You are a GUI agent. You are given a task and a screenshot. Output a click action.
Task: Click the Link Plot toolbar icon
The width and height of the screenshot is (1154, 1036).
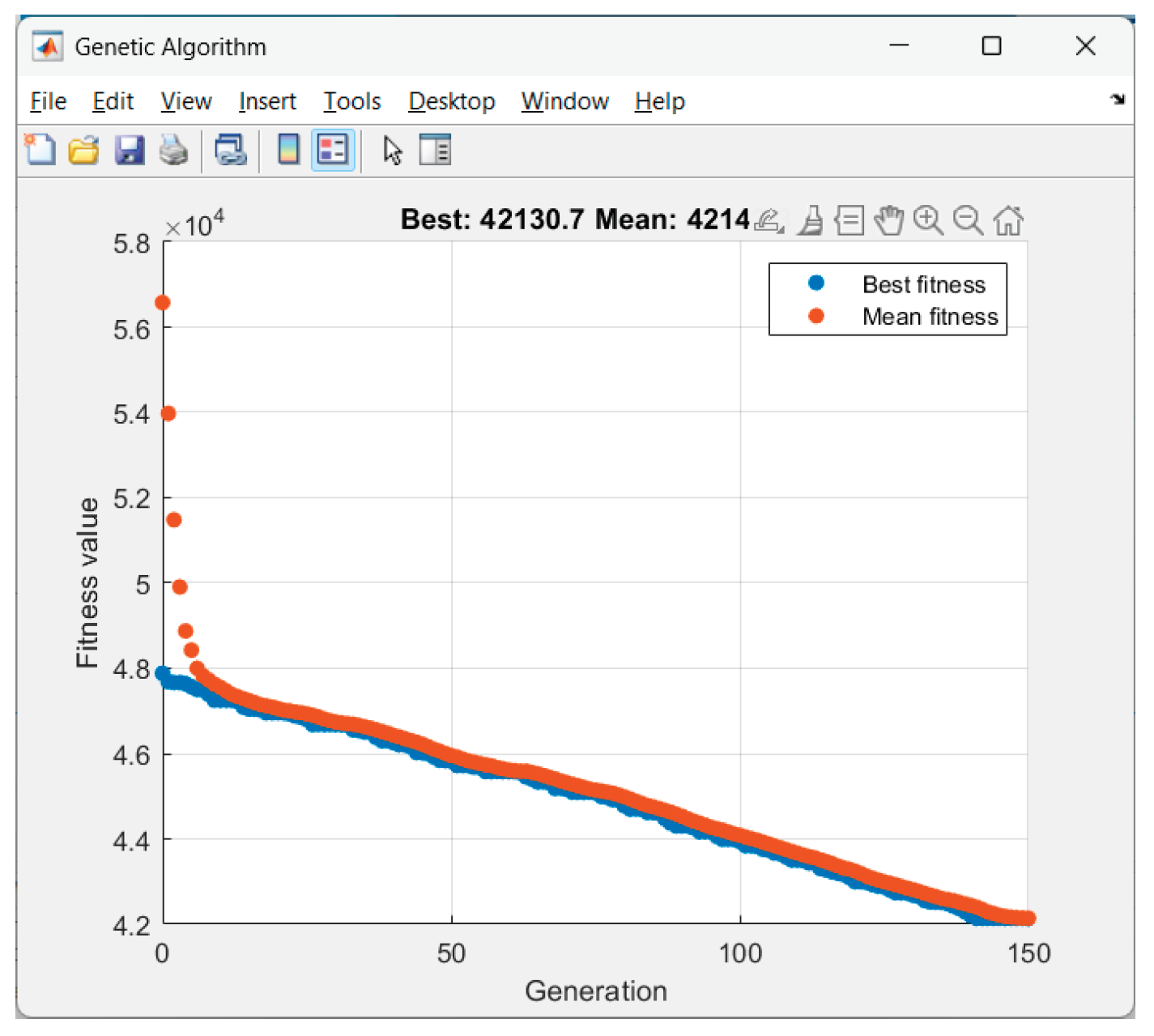(x=231, y=150)
